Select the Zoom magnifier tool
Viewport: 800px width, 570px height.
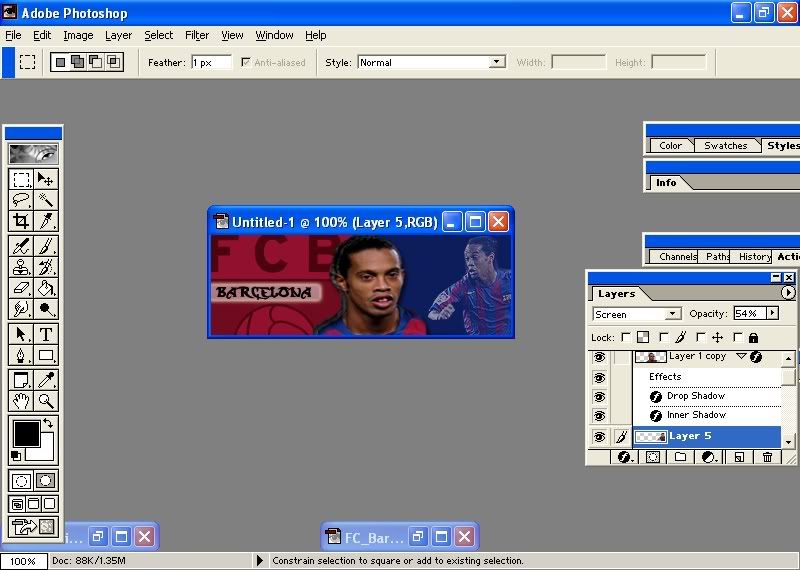pos(46,401)
